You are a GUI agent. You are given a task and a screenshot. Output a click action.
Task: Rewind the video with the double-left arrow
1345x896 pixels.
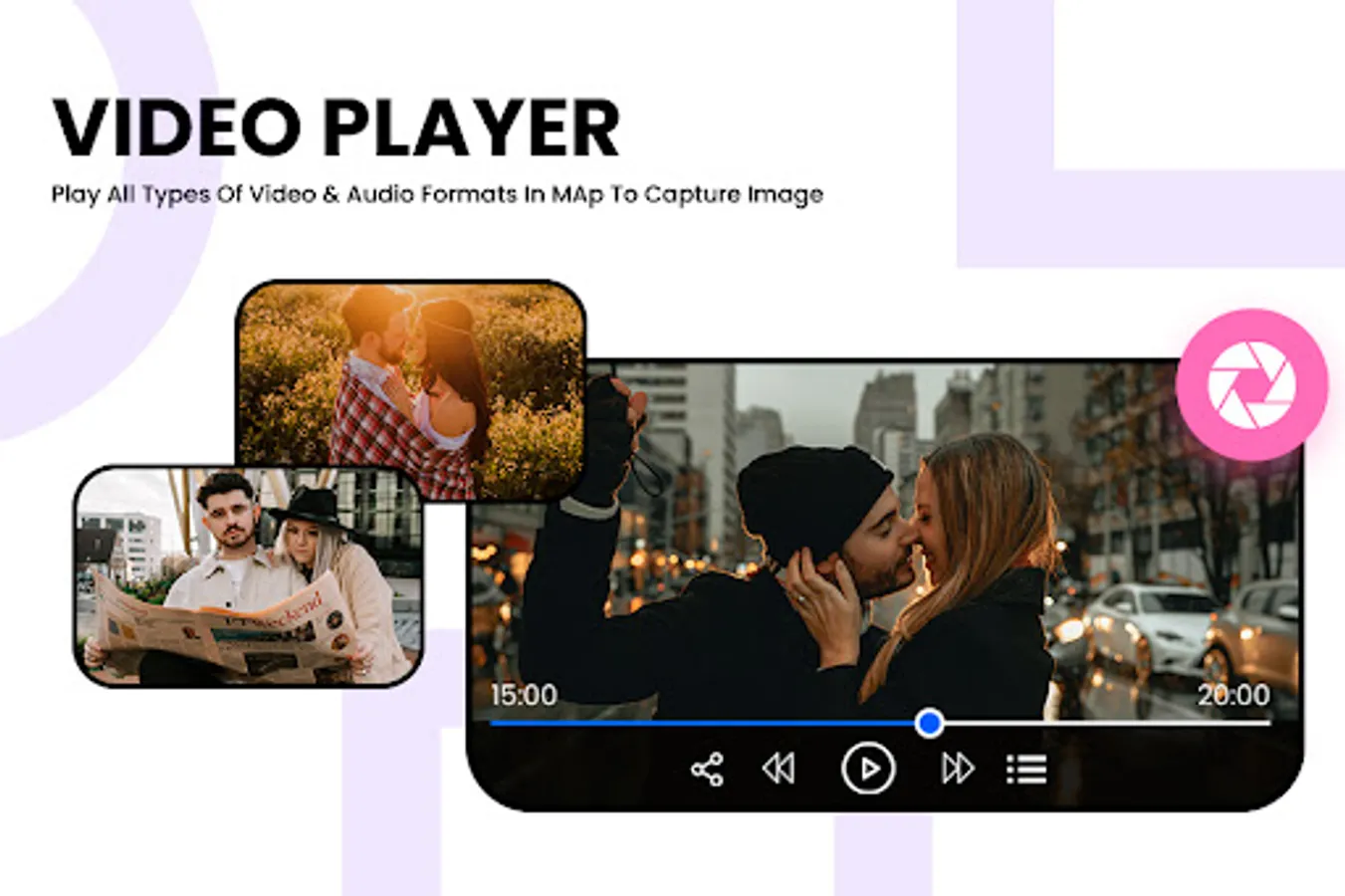(x=779, y=769)
